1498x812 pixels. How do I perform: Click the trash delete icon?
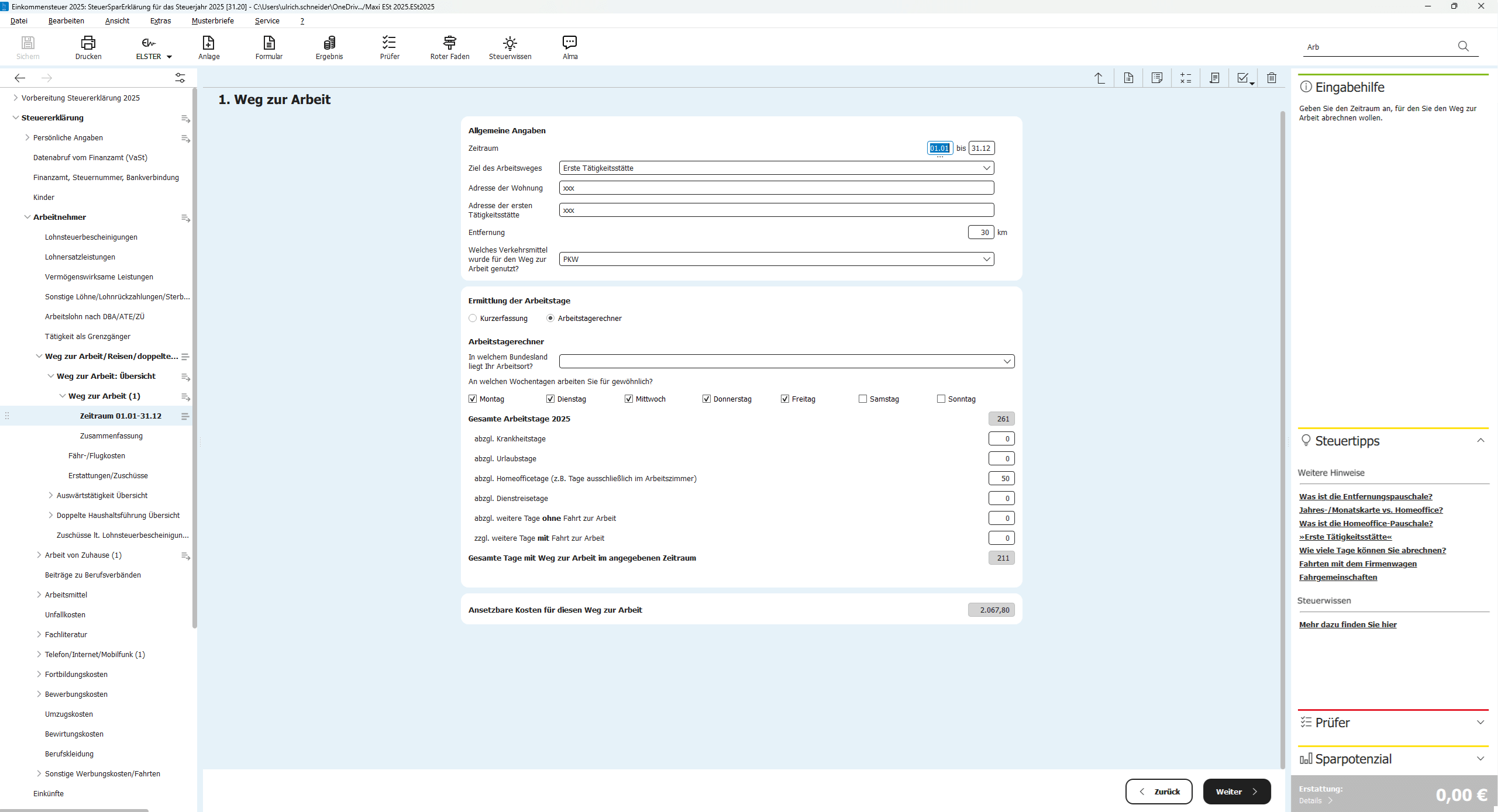(x=1272, y=78)
